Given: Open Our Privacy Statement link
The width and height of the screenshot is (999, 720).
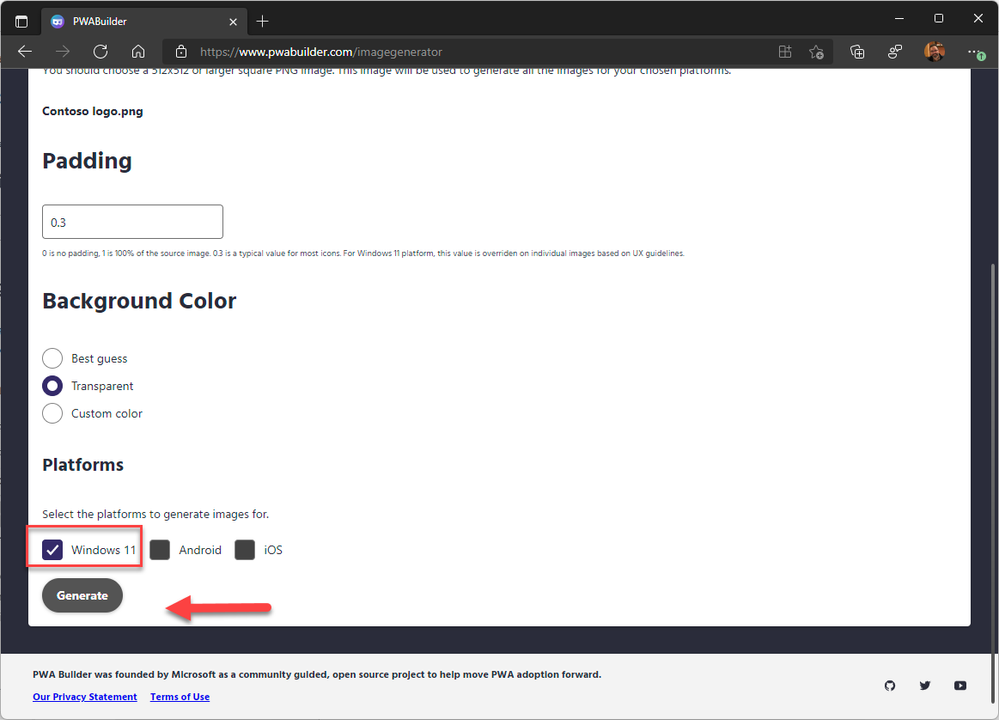Looking at the screenshot, I should tap(85, 696).
